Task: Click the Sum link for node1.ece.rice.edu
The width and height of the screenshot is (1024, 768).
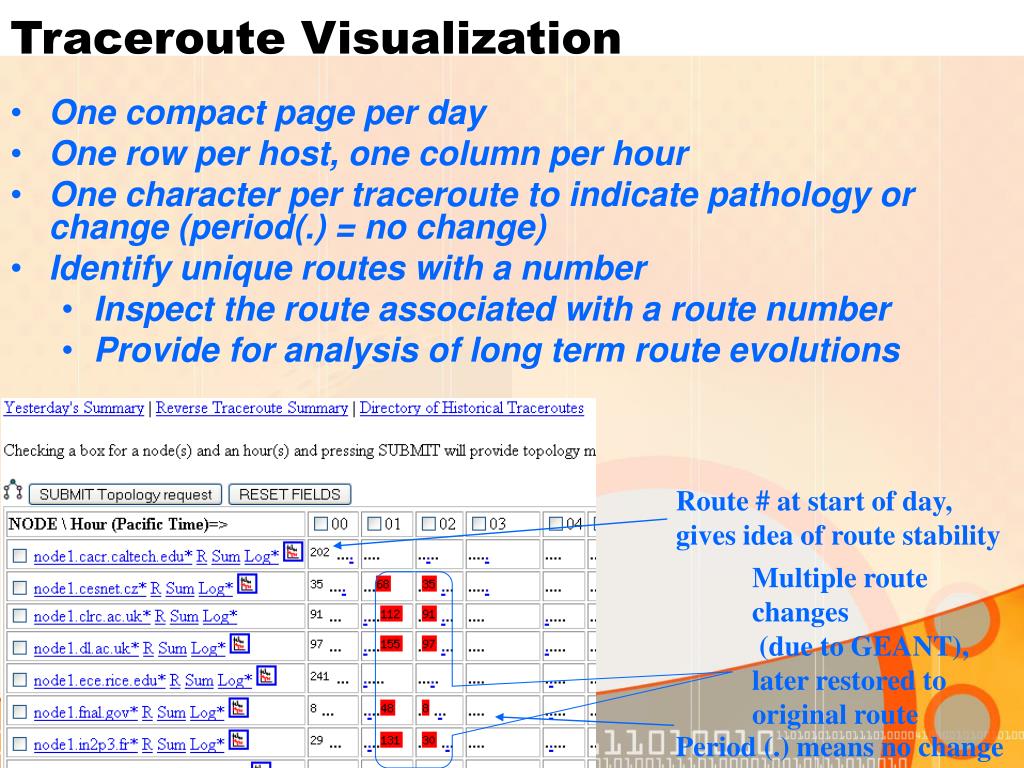Action: tap(199, 680)
